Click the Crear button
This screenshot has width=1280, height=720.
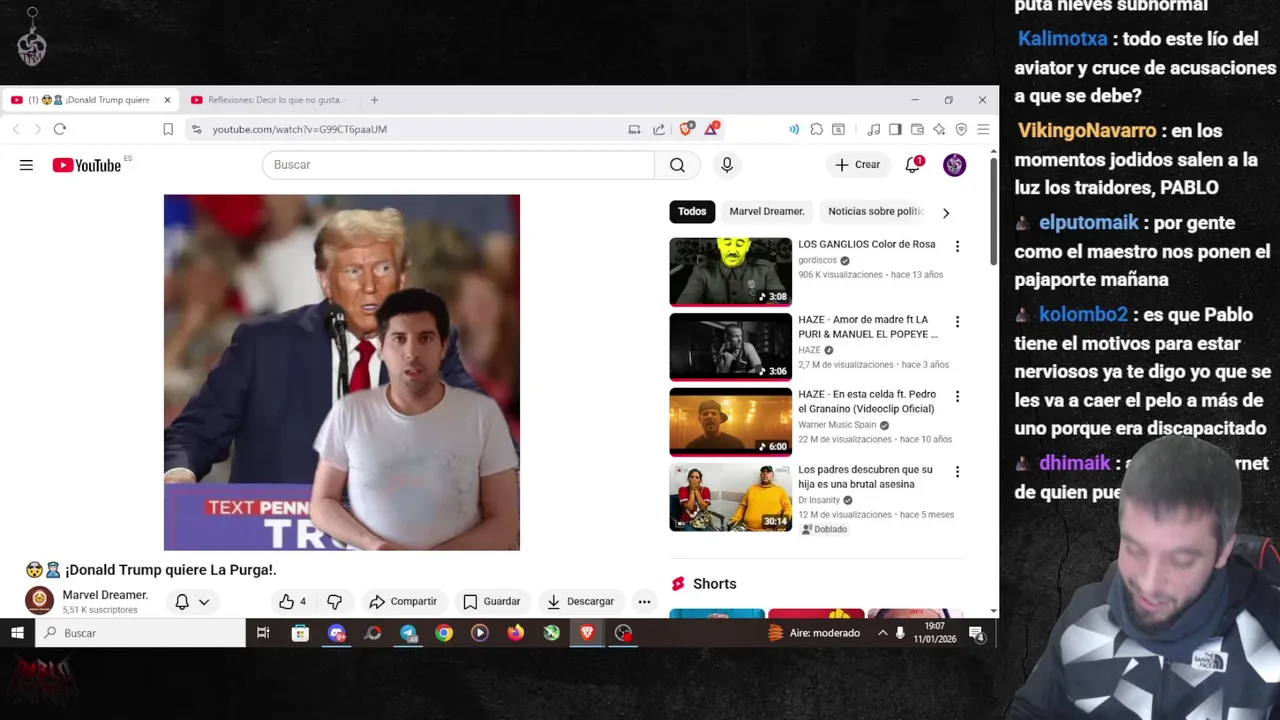858,165
